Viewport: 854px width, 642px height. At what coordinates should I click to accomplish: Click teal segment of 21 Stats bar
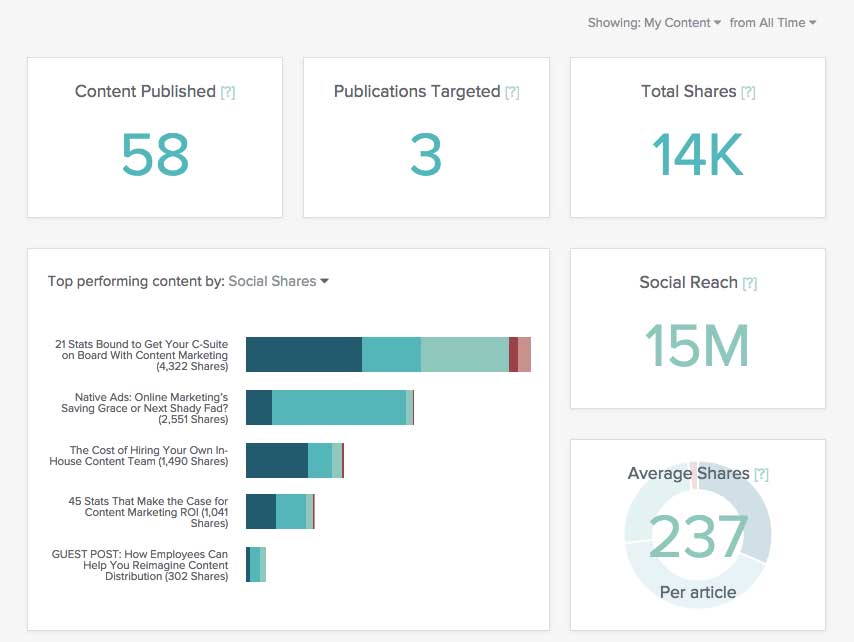tap(391, 354)
